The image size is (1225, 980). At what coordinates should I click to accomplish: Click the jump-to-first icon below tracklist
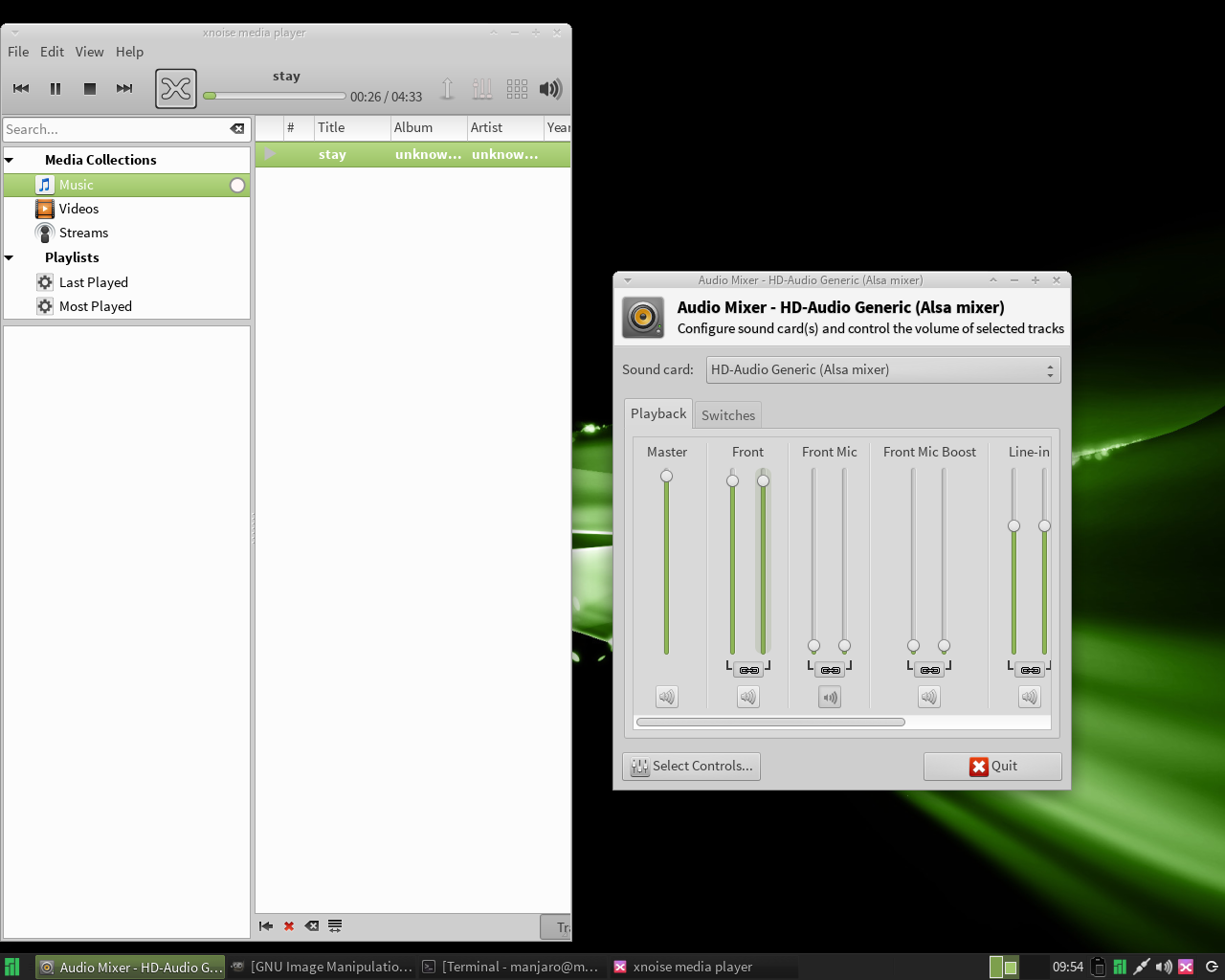(x=266, y=925)
